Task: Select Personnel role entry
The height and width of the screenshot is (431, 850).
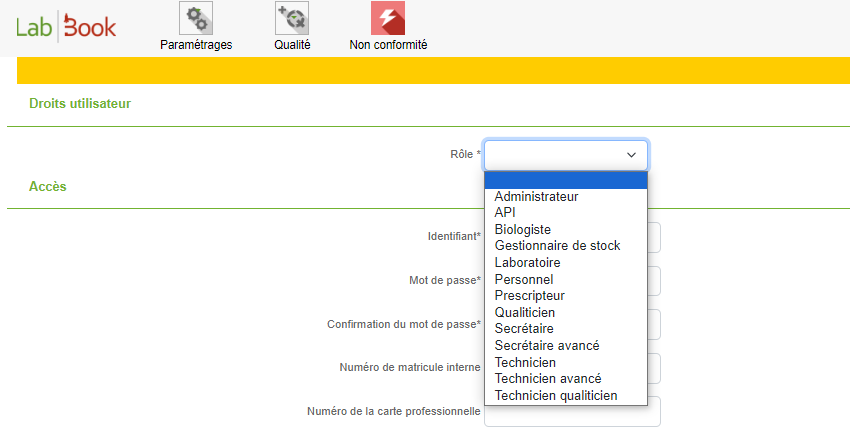Action: coord(523,279)
